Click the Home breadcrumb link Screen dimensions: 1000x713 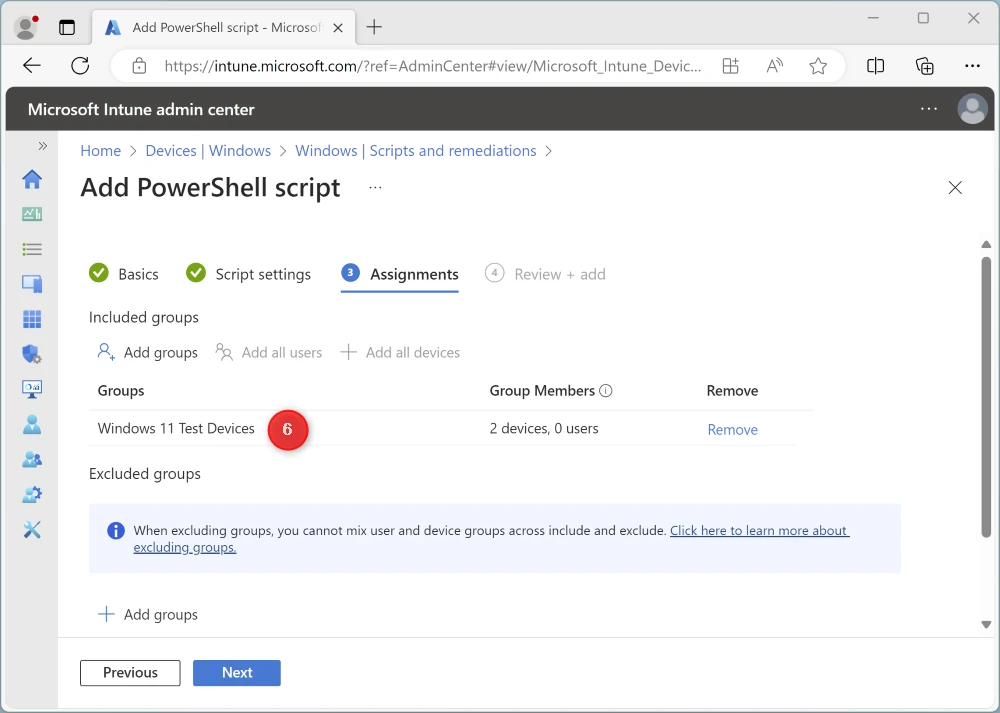pyautogui.click(x=101, y=151)
